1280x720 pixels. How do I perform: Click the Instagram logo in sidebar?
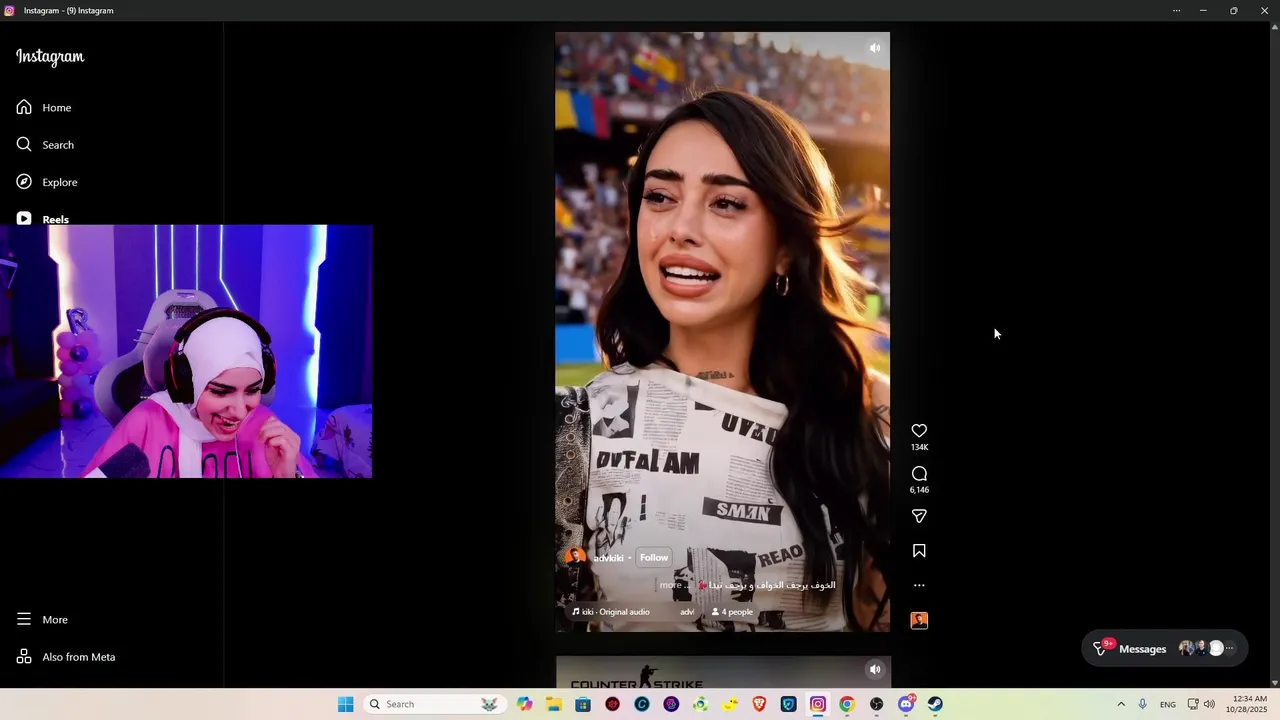[50, 57]
